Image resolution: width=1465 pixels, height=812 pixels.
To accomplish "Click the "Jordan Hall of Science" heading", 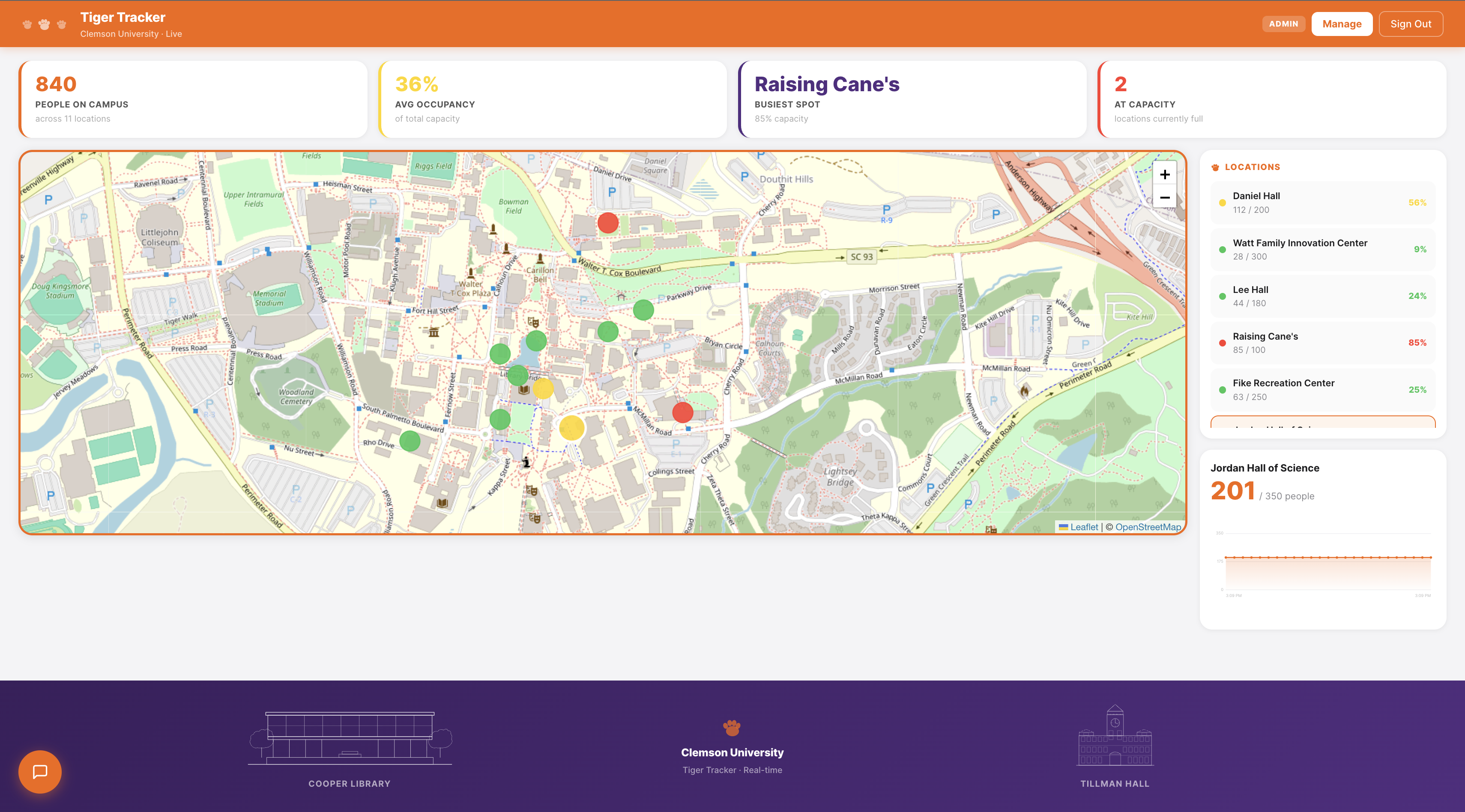I will pos(1265,468).
